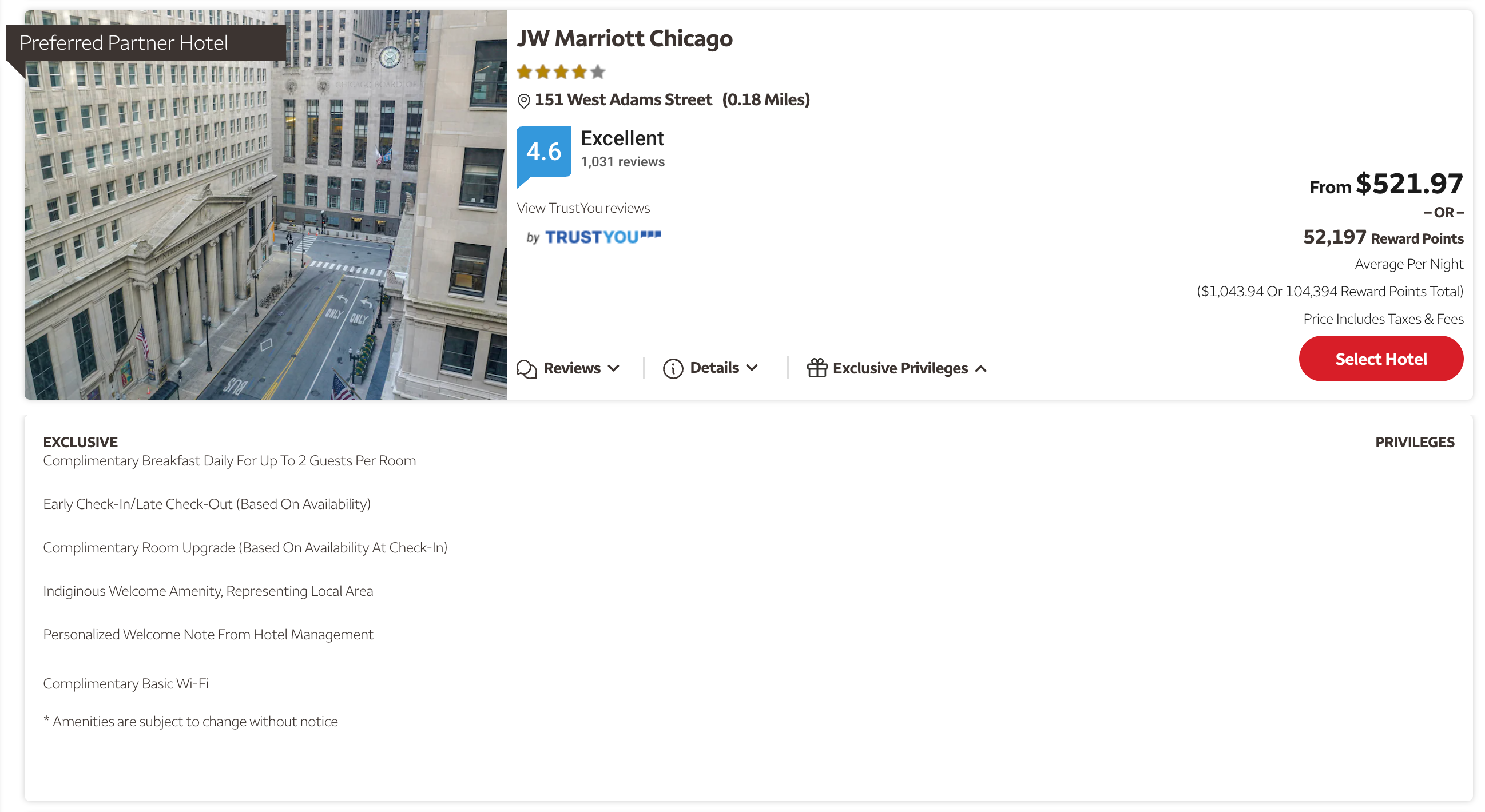Image resolution: width=1485 pixels, height=812 pixels.
Task: Click the Indiginous Welcome Amenity line
Action: (208, 591)
